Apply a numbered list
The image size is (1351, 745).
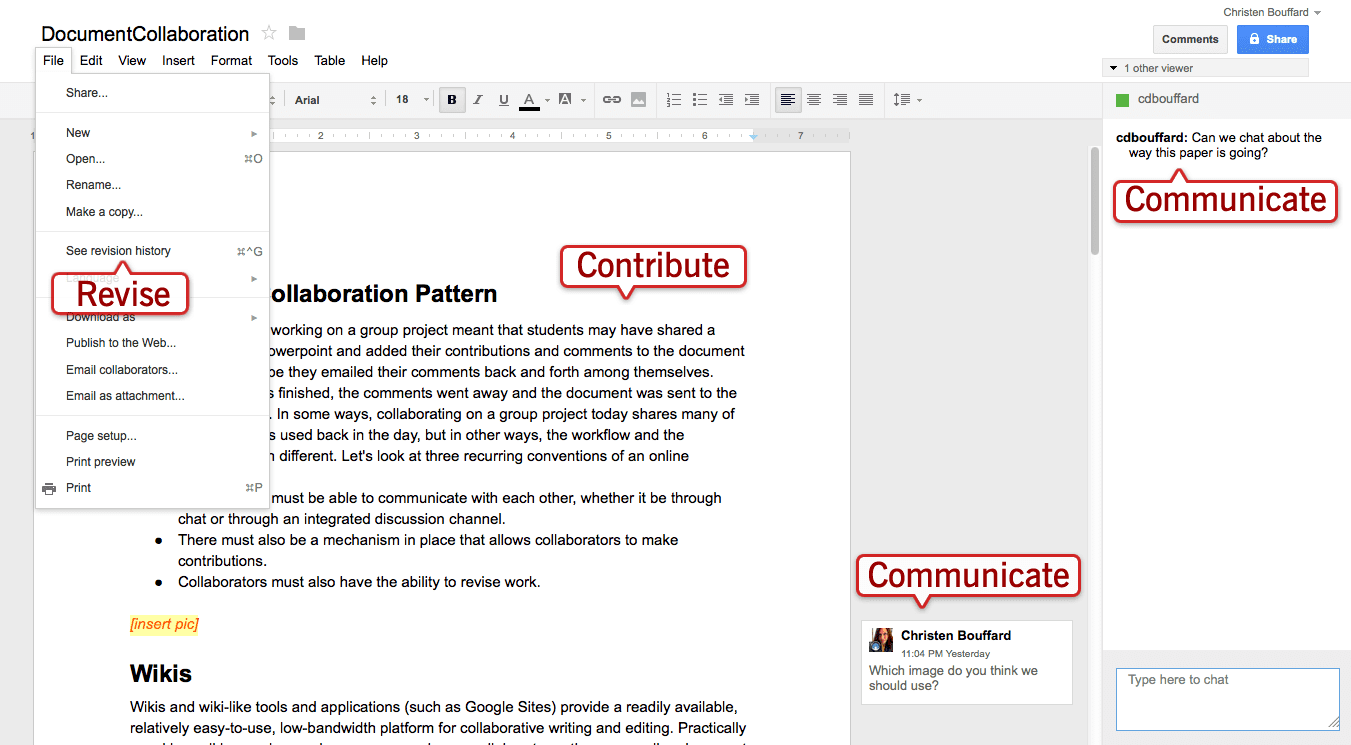click(673, 99)
